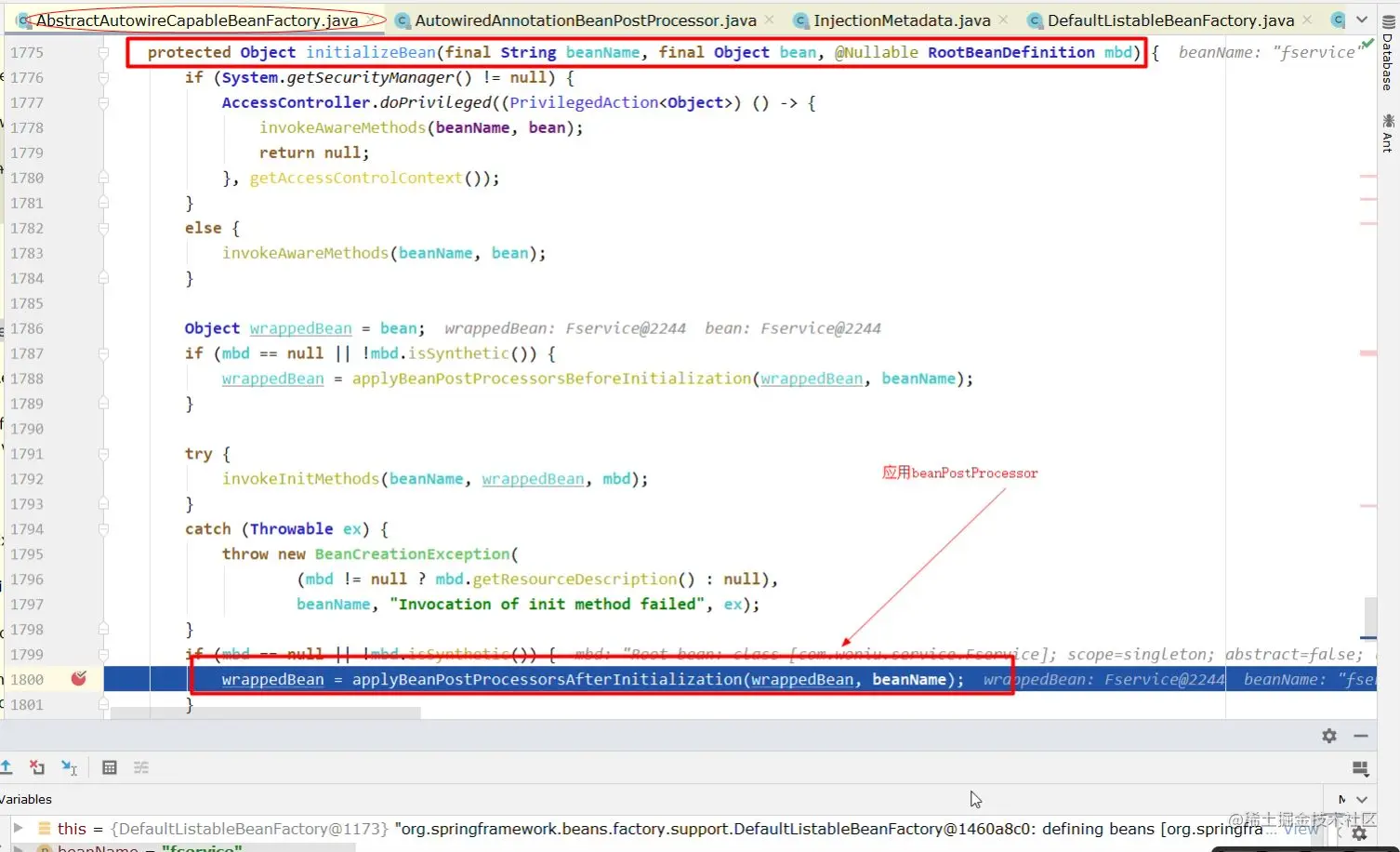Switch to AbstractAutowireCapableBeanFactory.java tab
The image size is (1400, 852).
coord(196,20)
